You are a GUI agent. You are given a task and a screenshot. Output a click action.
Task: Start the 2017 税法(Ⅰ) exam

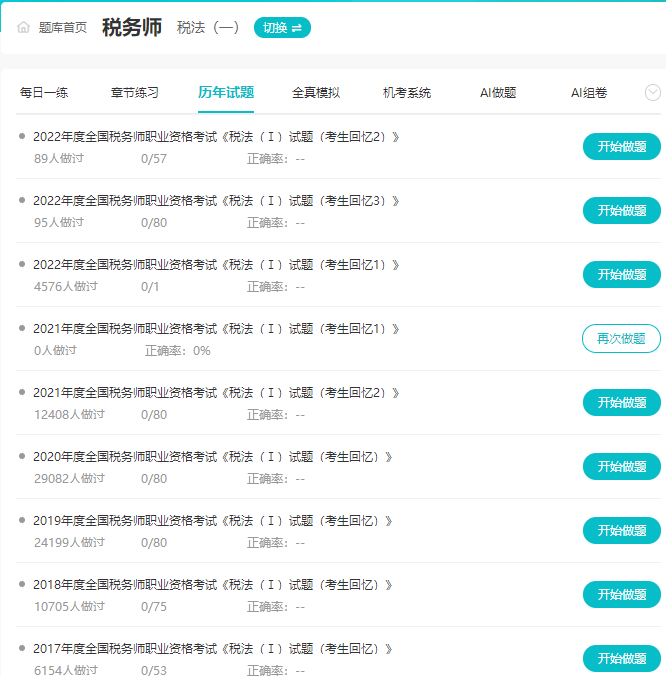[x=621, y=659]
